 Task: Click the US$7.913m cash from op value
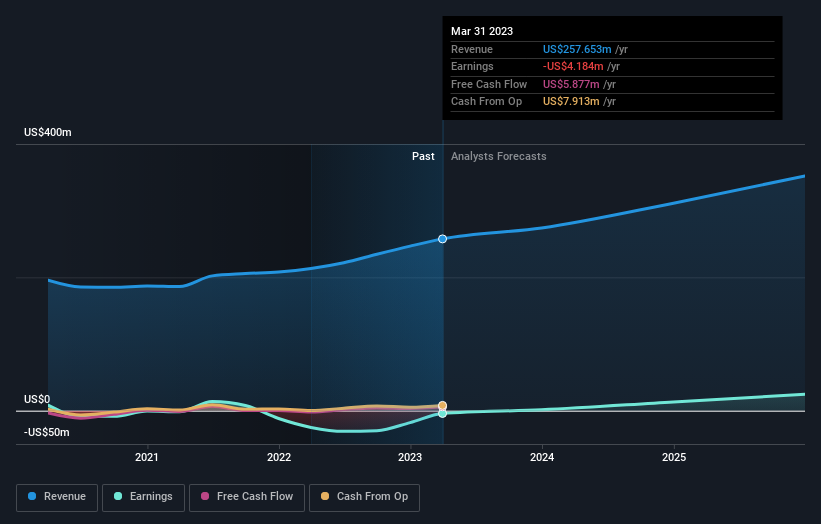coord(571,102)
